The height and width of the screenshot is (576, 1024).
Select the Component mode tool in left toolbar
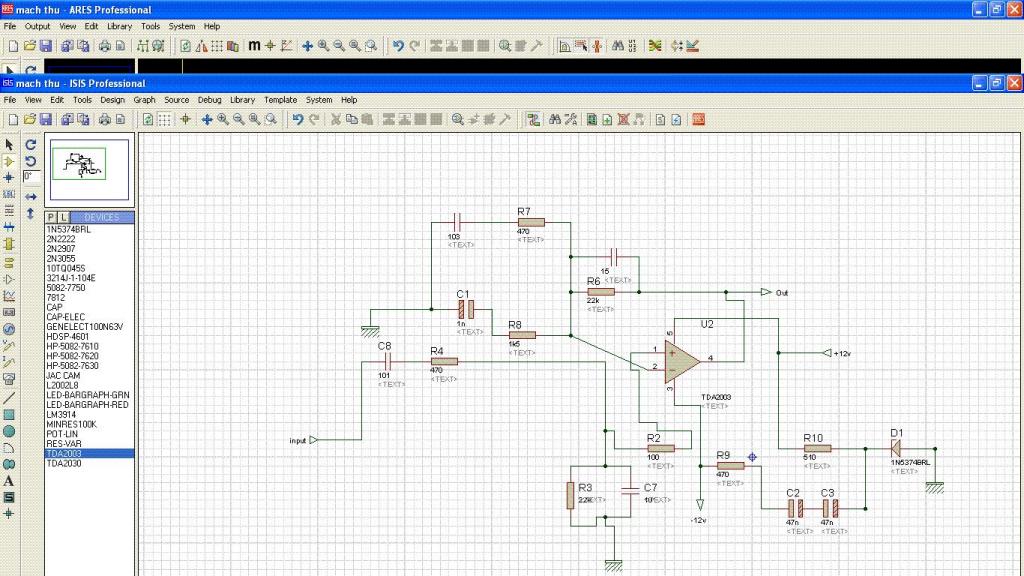9,160
